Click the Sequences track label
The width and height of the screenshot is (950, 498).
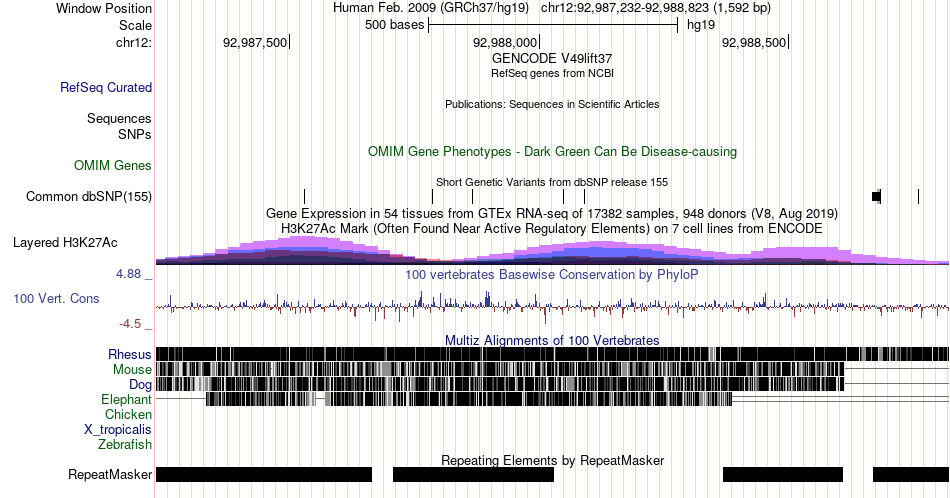119,118
